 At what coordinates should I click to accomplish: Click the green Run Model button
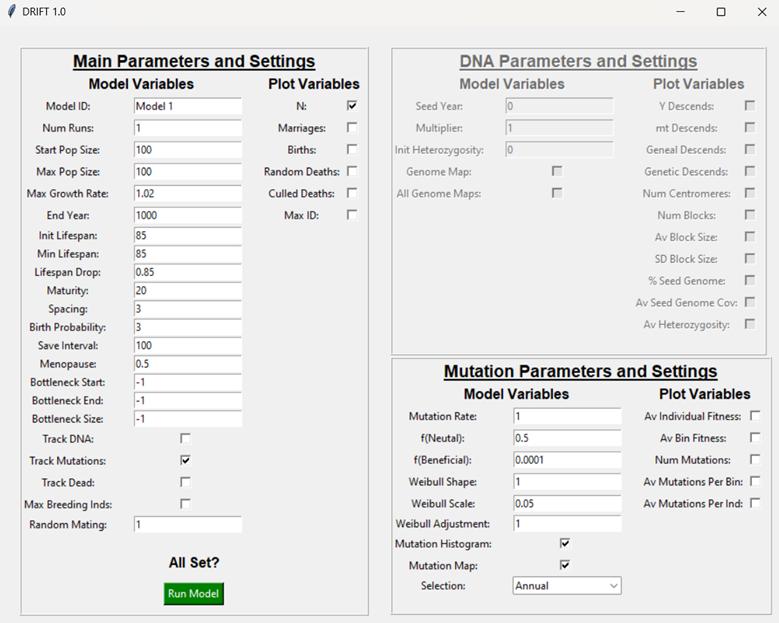click(193, 593)
